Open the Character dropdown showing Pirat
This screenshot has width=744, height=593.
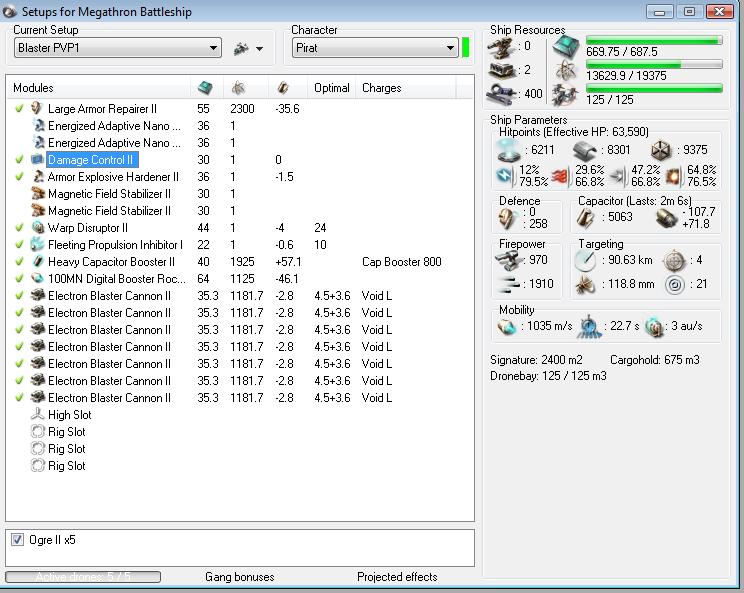point(374,48)
